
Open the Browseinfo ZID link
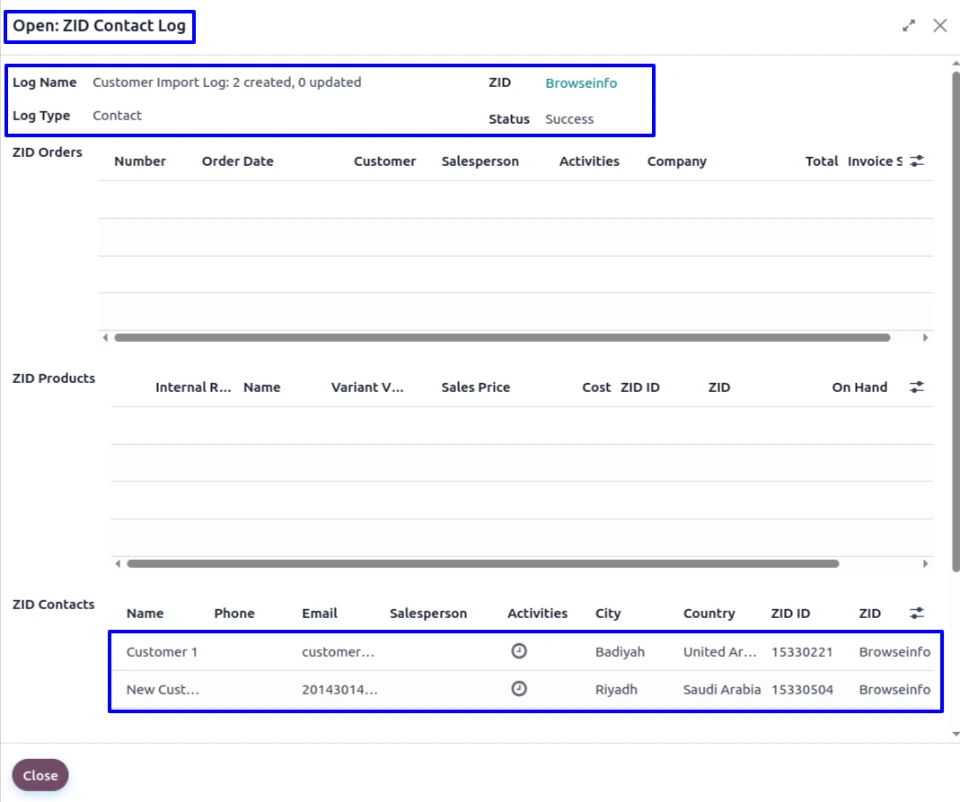[x=581, y=83]
